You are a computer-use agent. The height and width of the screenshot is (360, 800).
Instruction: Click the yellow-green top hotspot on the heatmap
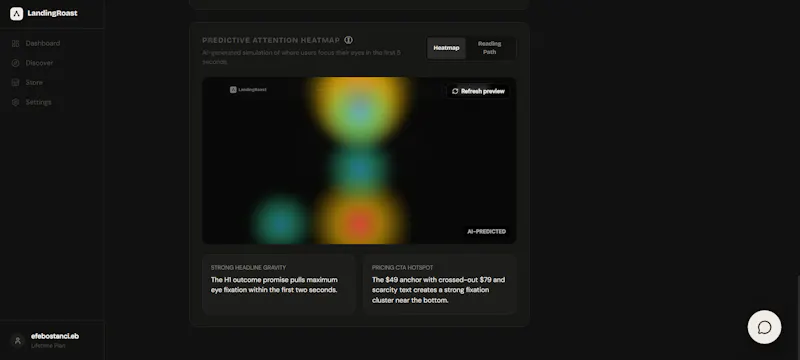click(360, 110)
